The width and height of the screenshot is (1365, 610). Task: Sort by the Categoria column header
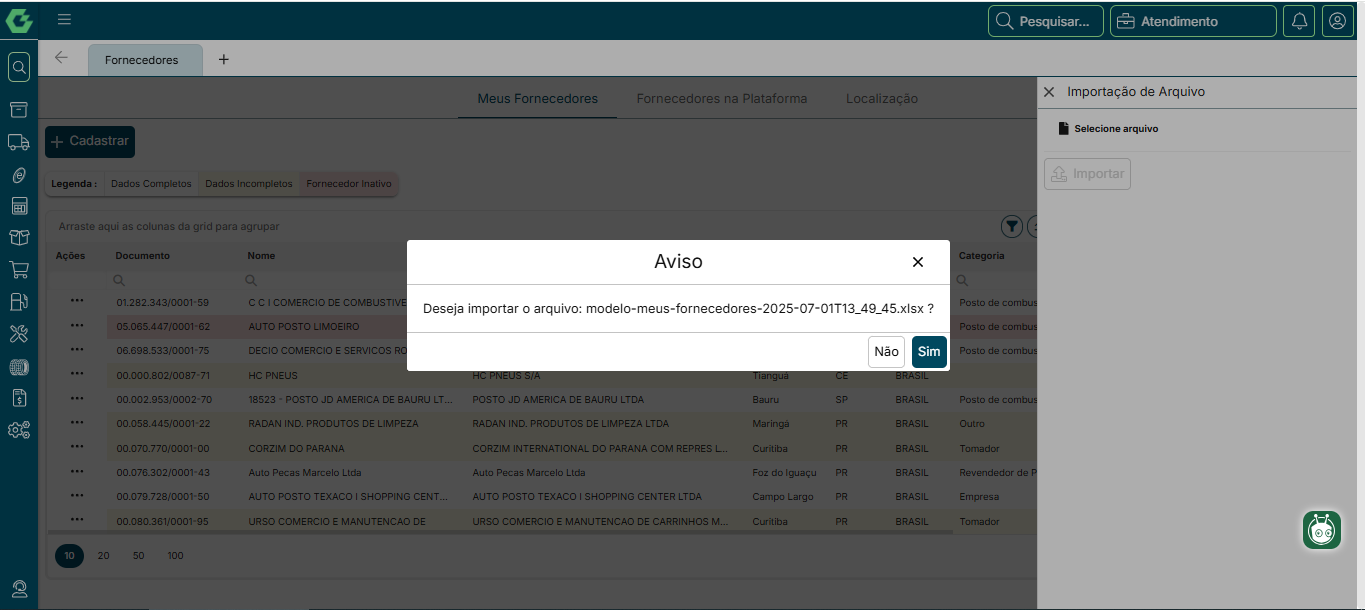pyautogui.click(x=982, y=256)
